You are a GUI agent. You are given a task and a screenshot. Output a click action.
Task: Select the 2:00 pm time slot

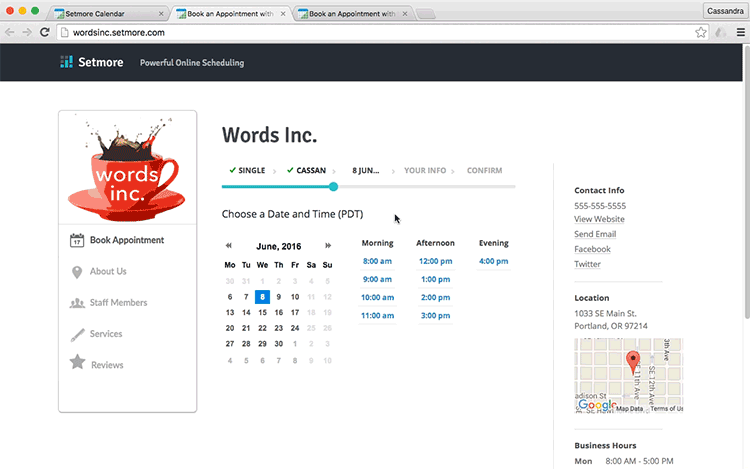coord(435,297)
